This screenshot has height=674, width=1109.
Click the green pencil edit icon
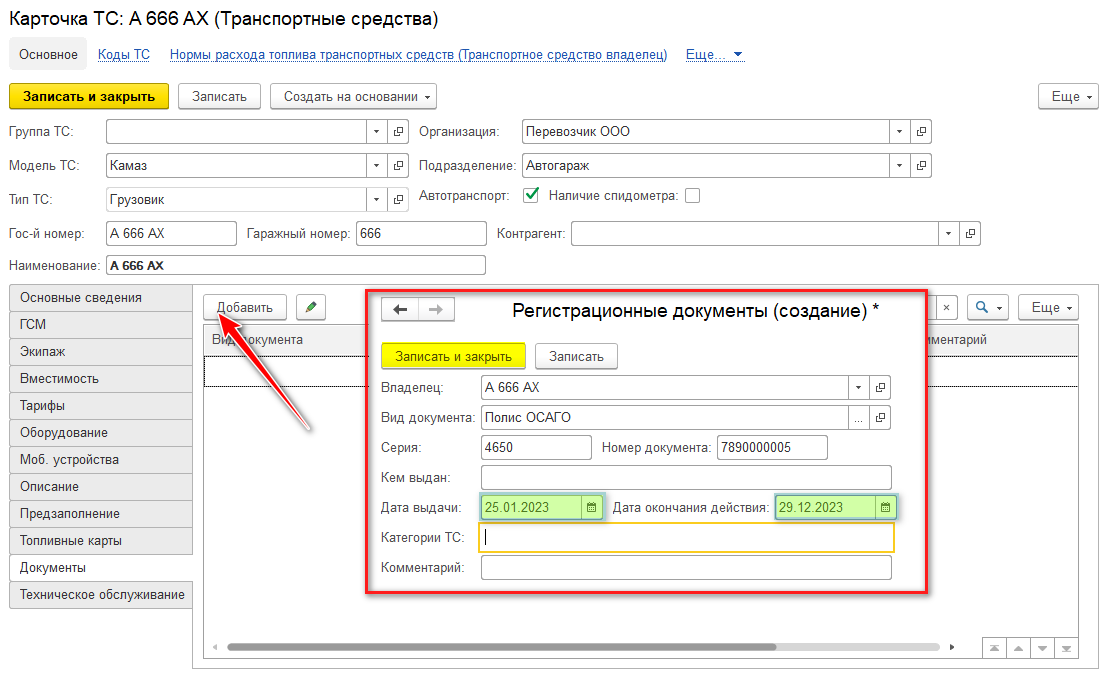(x=312, y=307)
